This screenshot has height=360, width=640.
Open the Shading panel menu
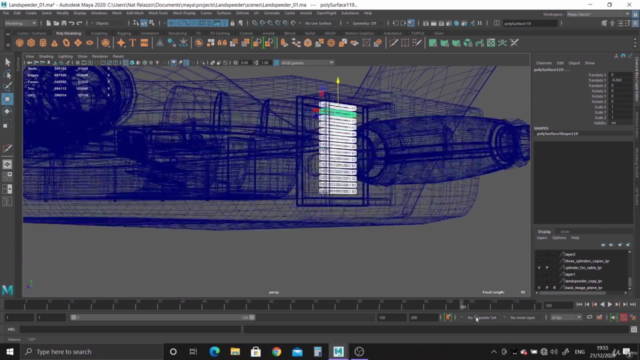coord(46,56)
